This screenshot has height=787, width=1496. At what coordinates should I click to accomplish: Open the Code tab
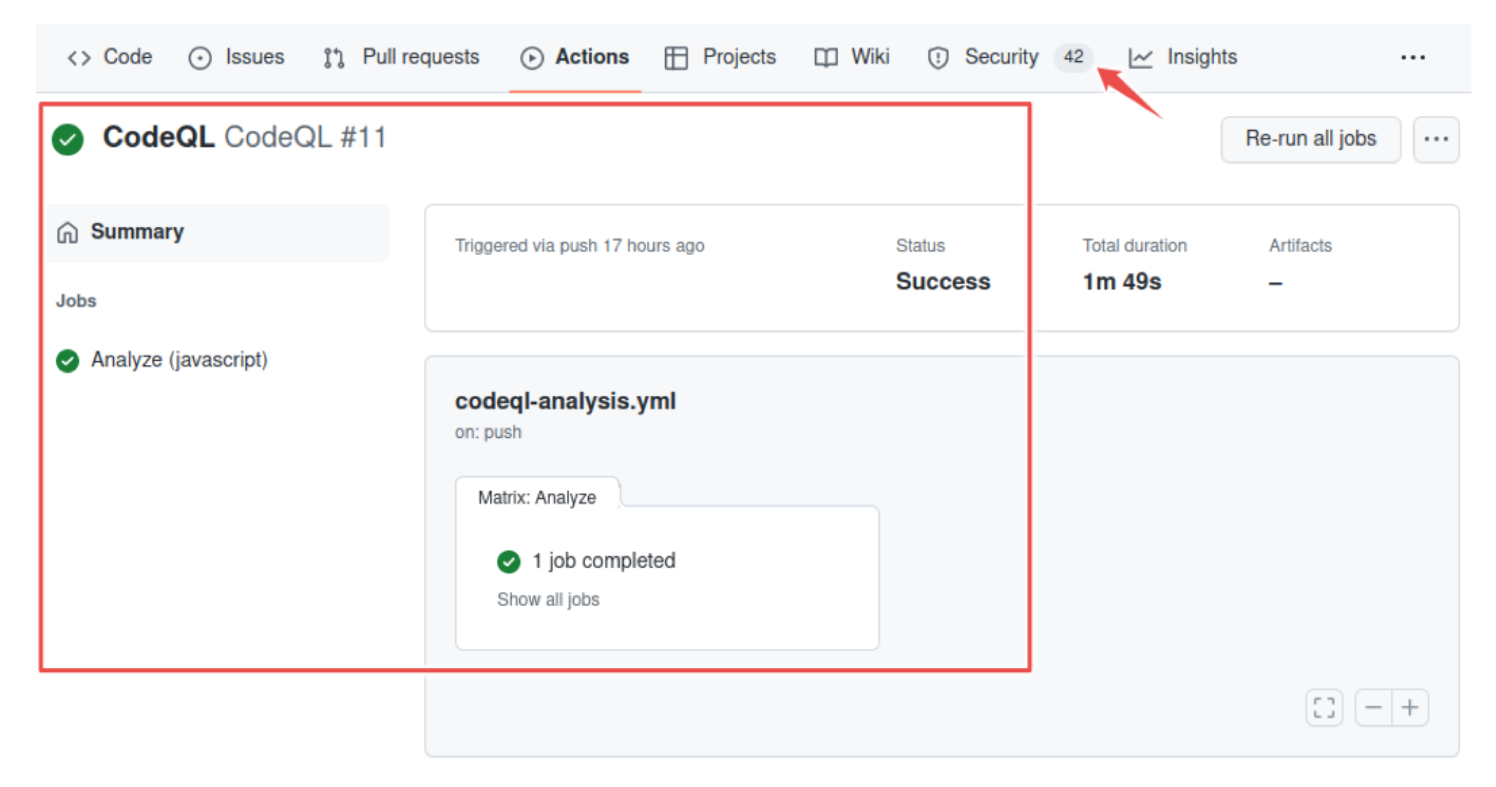tap(110, 57)
